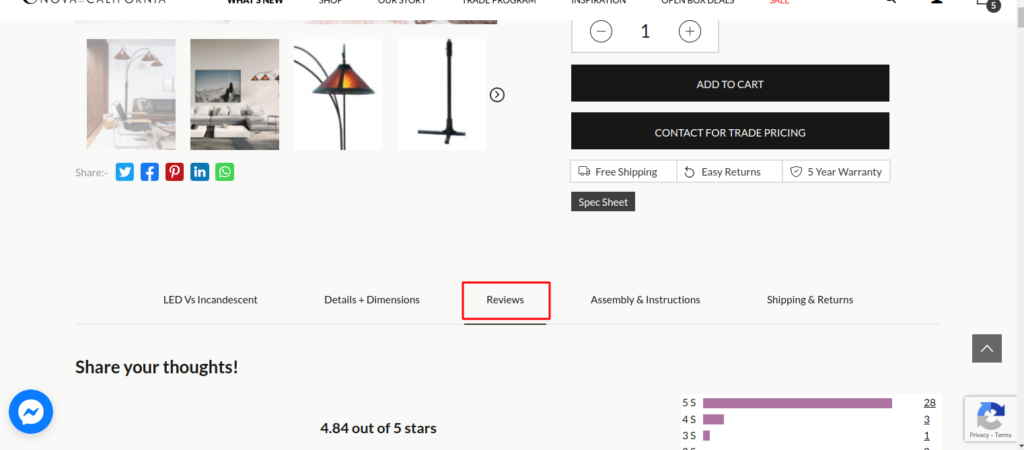
Task: Decrease quantity with the minus button
Action: point(601,31)
